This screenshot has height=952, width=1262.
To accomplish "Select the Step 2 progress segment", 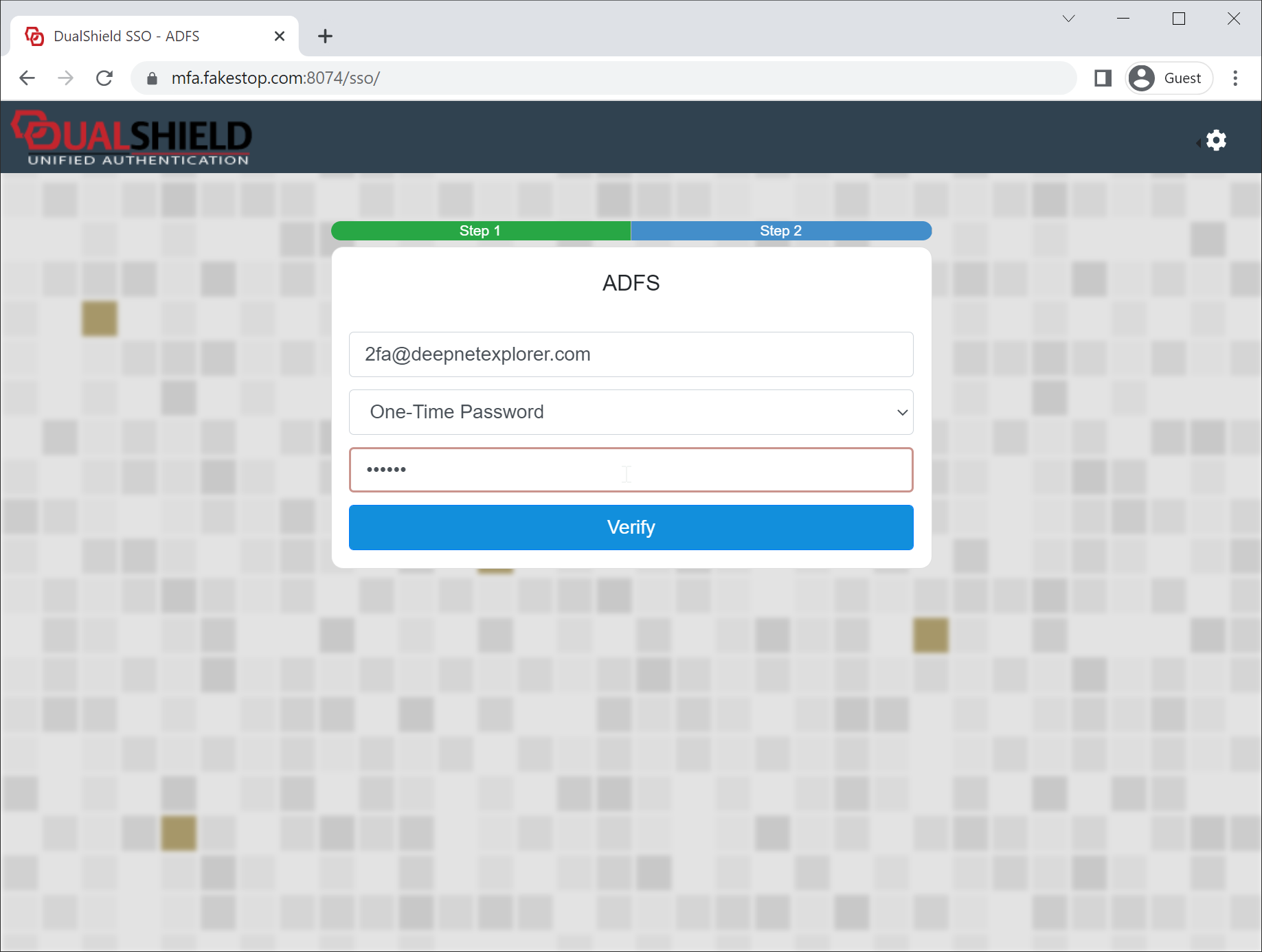I will (780, 231).
